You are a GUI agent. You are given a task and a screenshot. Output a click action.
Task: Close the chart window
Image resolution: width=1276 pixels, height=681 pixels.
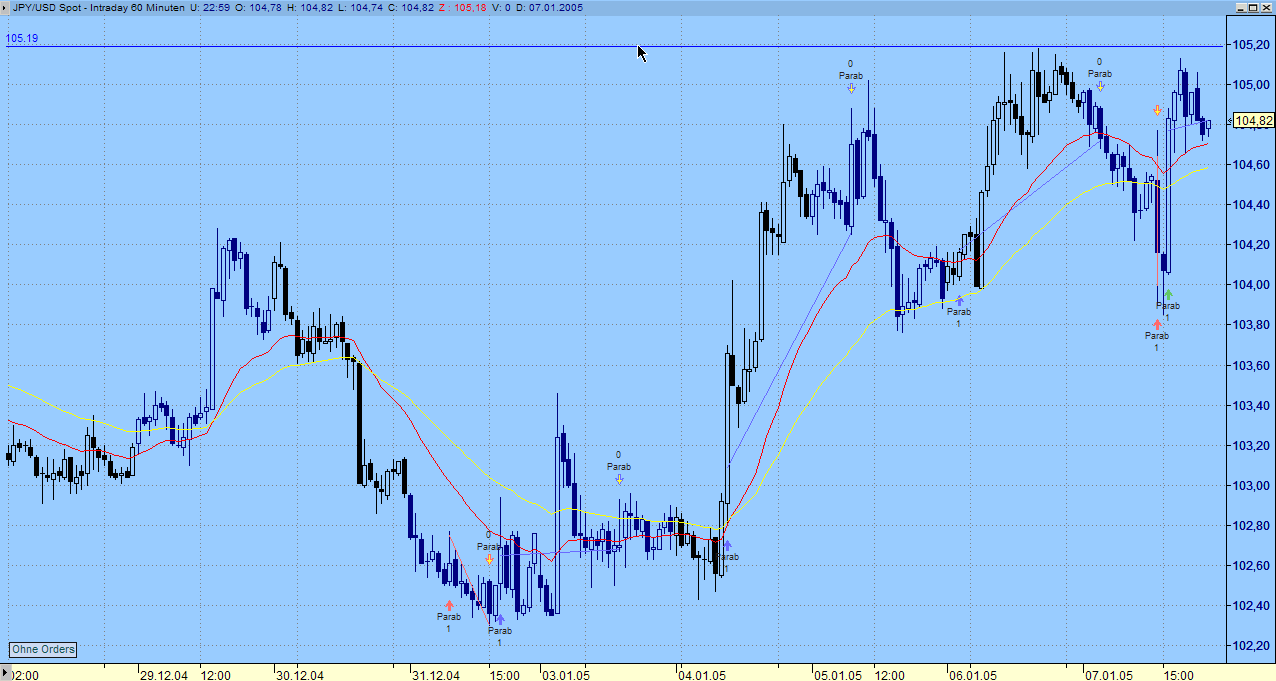point(1267,7)
